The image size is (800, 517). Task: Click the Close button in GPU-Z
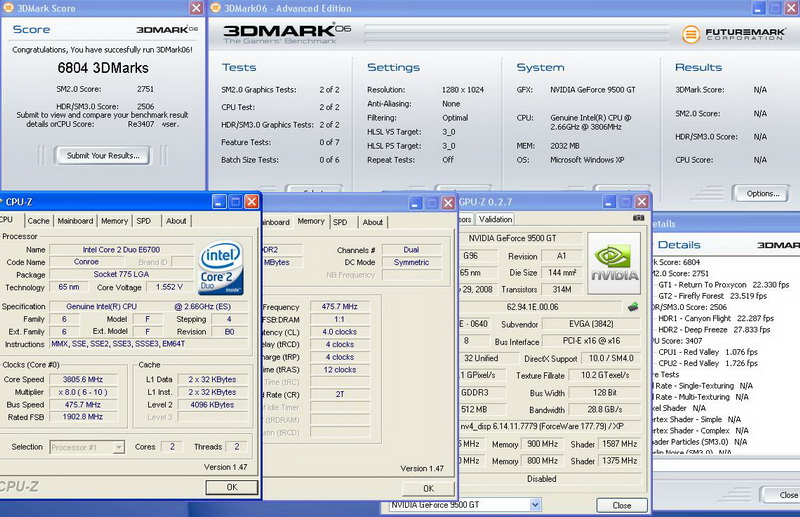pos(621,505)
